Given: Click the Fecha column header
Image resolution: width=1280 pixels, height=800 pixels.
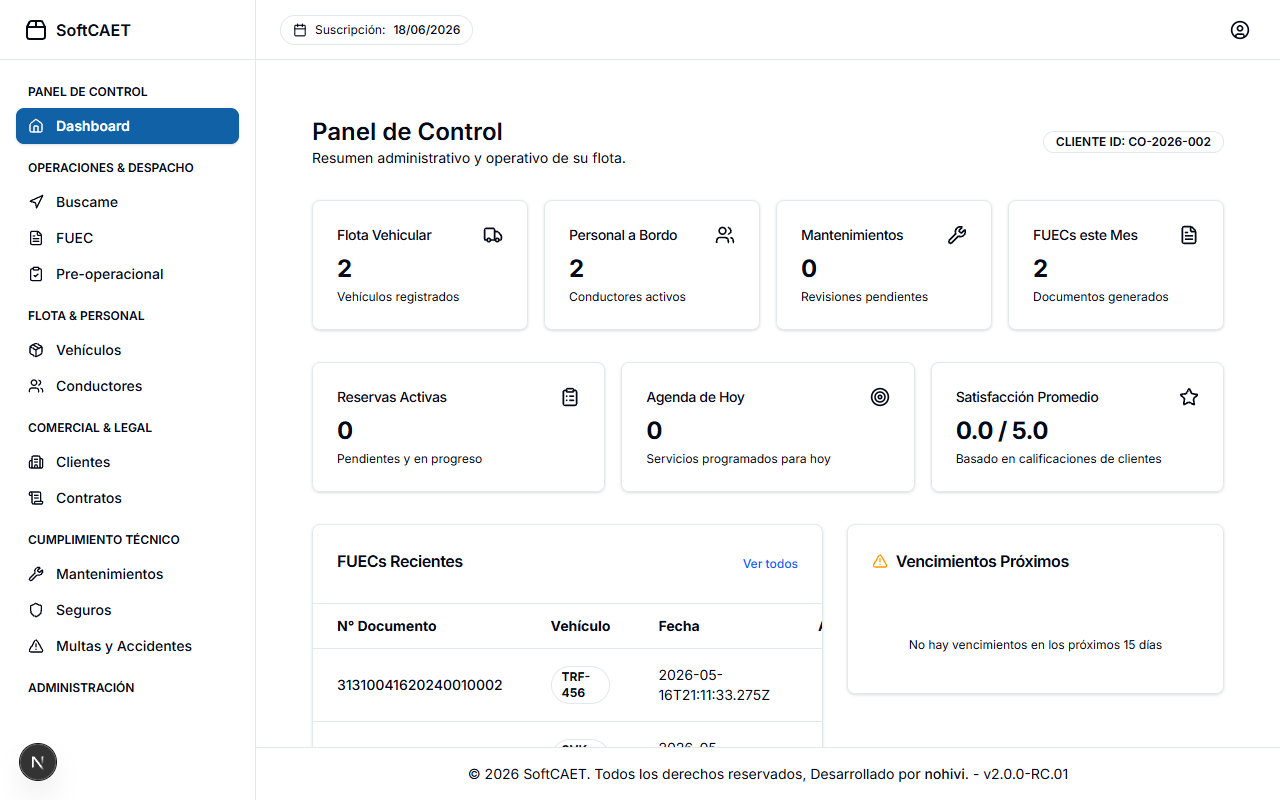Looking at the screenshot, I should 679,626.
